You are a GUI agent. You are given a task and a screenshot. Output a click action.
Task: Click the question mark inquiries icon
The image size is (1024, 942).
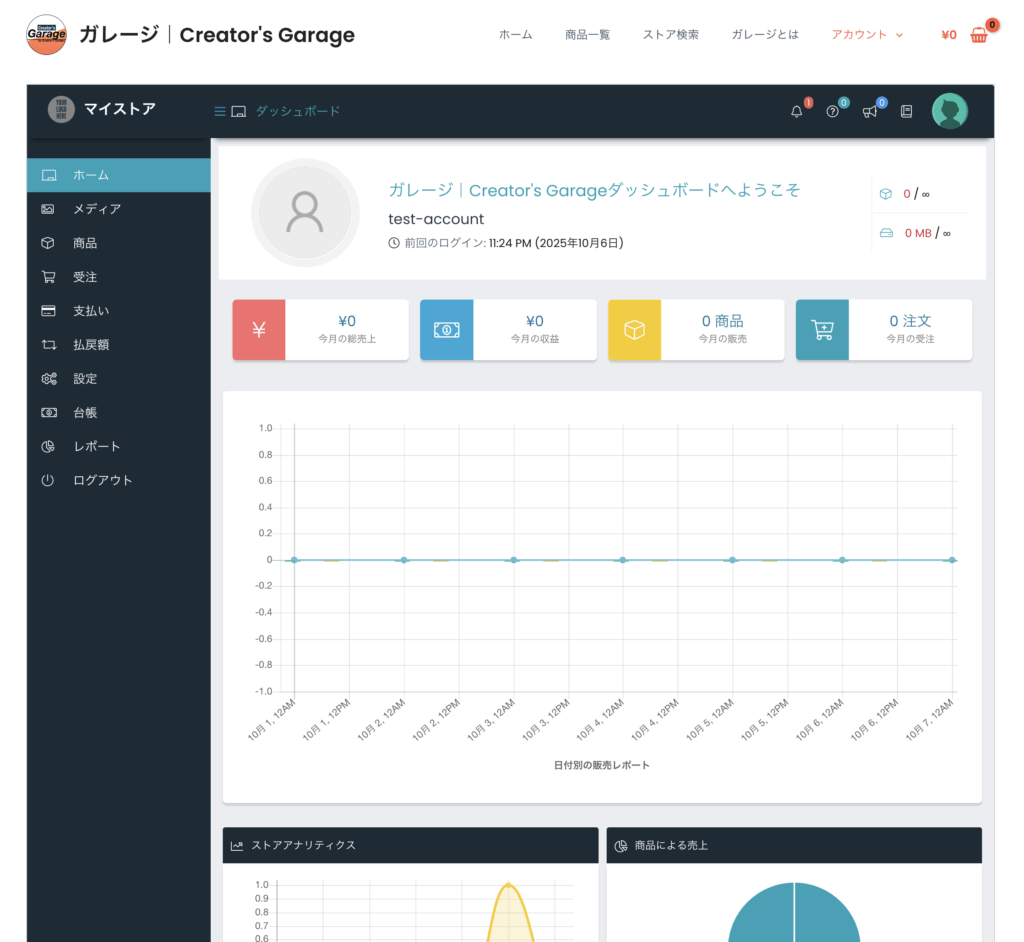click(832, 112)
